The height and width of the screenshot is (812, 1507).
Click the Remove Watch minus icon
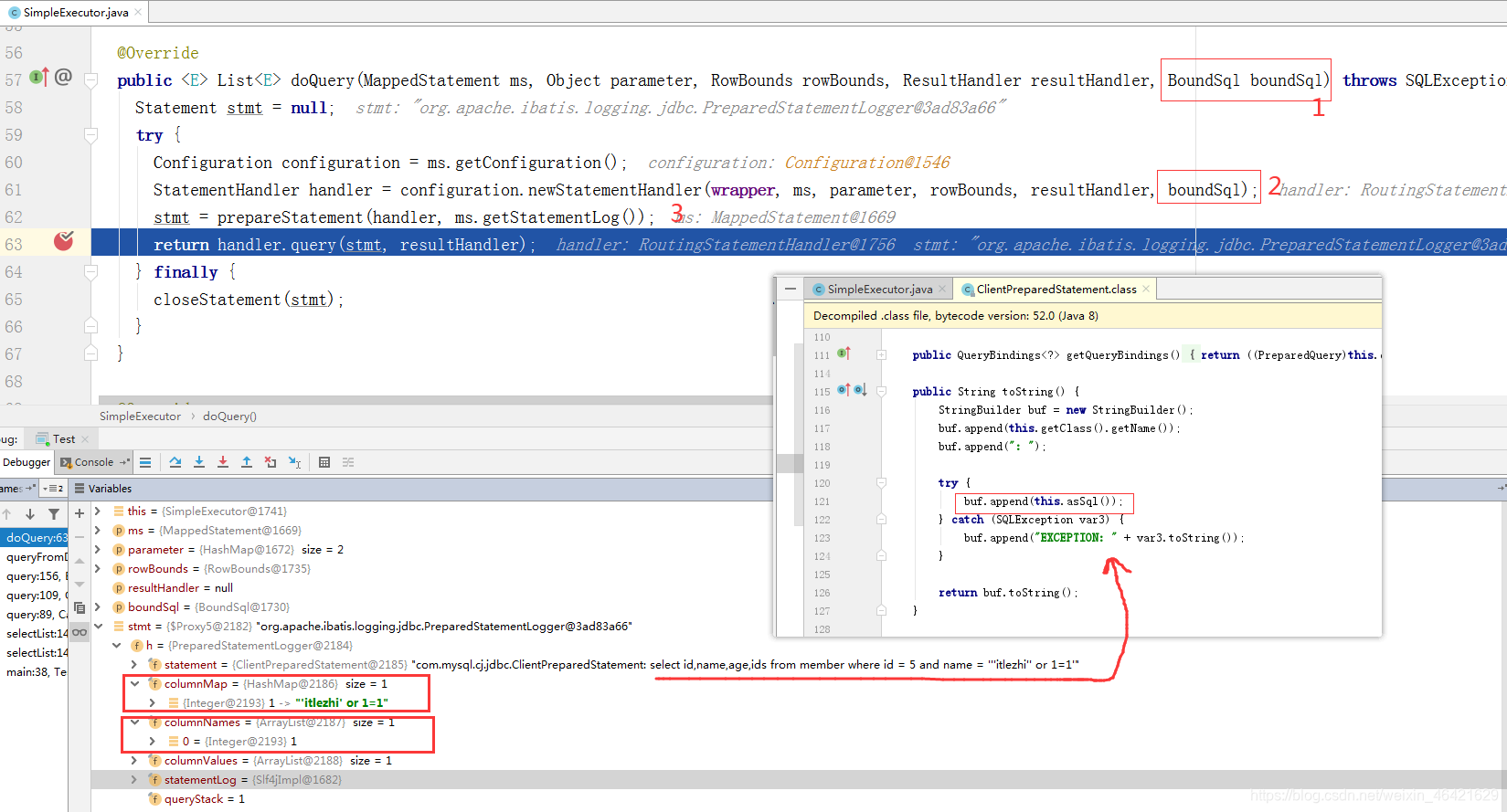80,537
